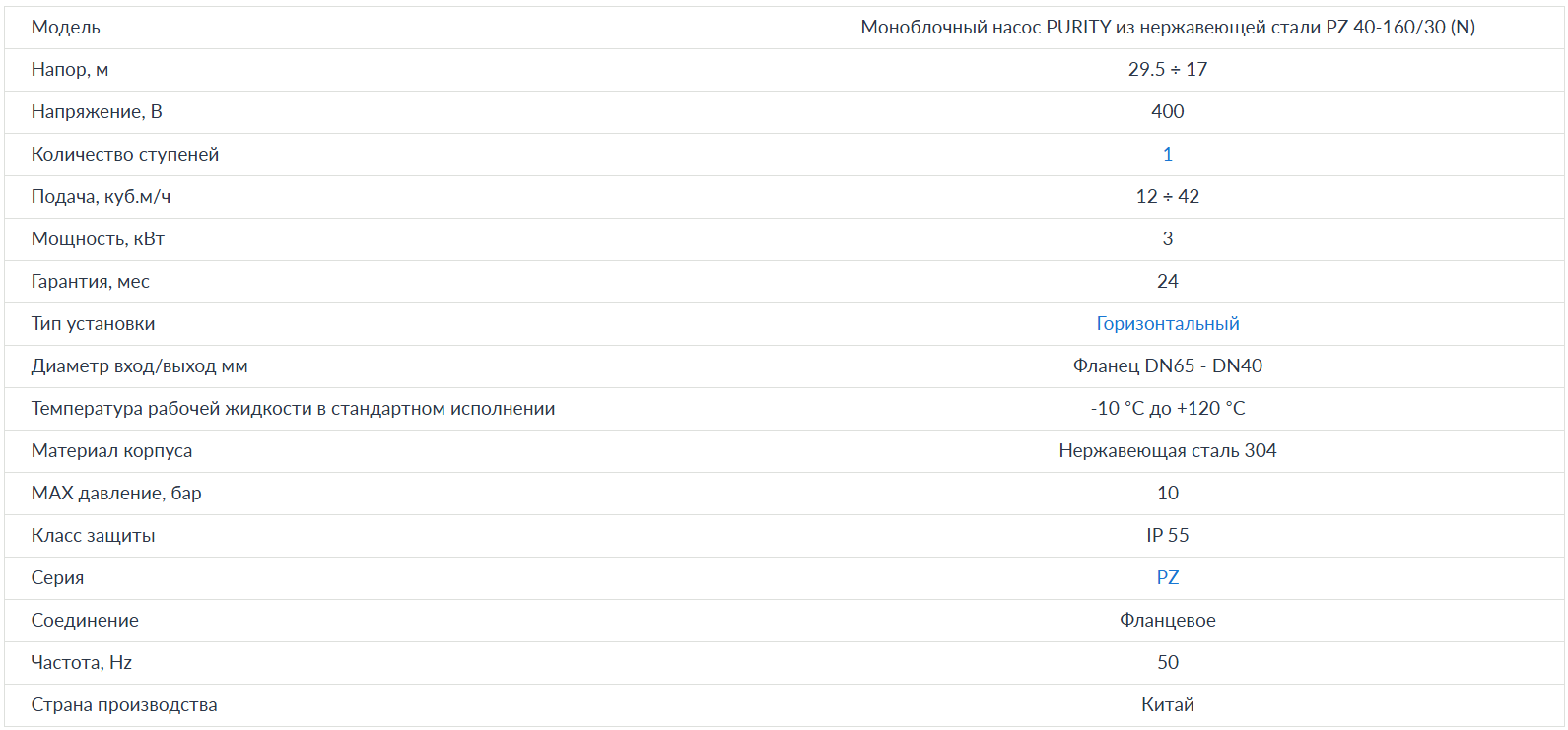This screenshot has width=1568, height=730.
Task: Click the 'Материал корпуса' label
Action: [111, 451]
